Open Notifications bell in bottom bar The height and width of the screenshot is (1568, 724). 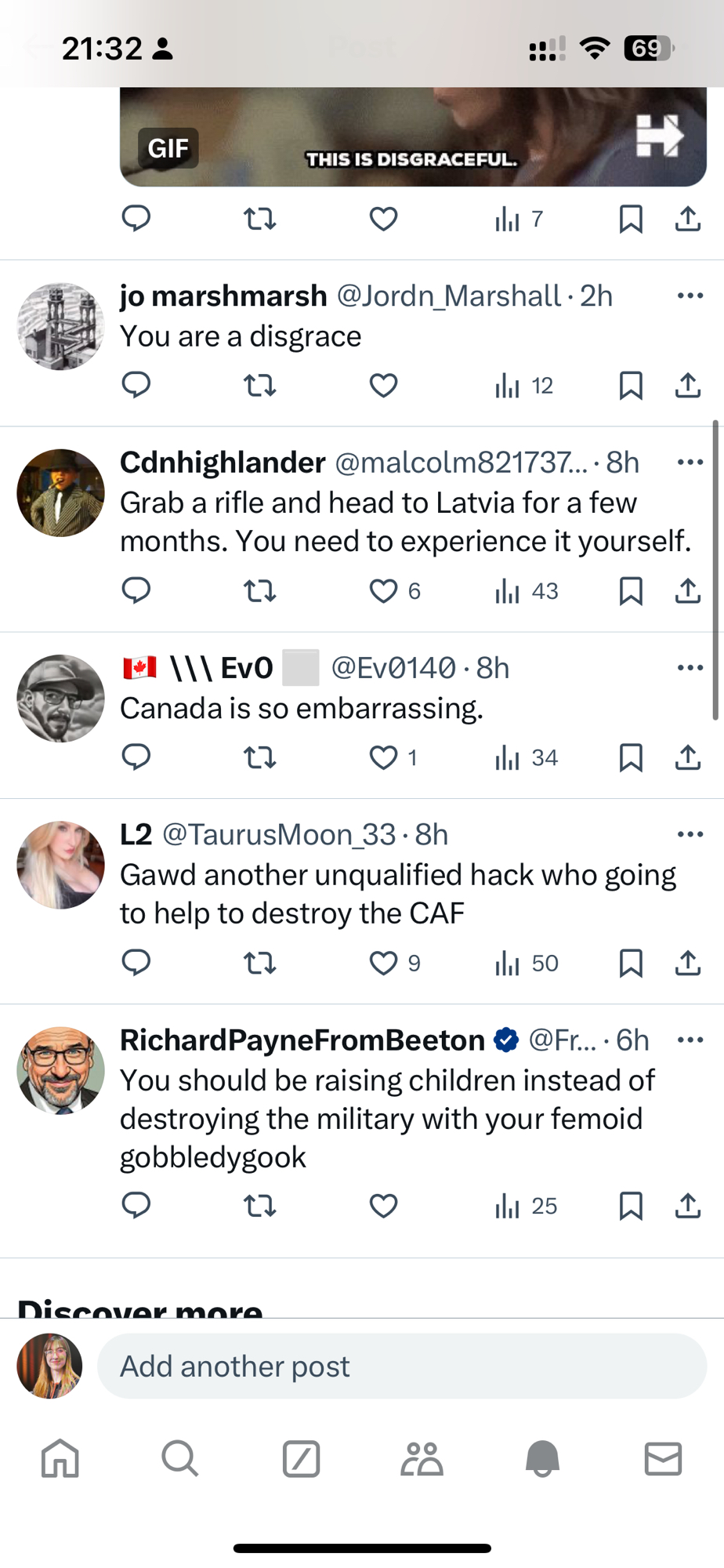coord(542,1459)
